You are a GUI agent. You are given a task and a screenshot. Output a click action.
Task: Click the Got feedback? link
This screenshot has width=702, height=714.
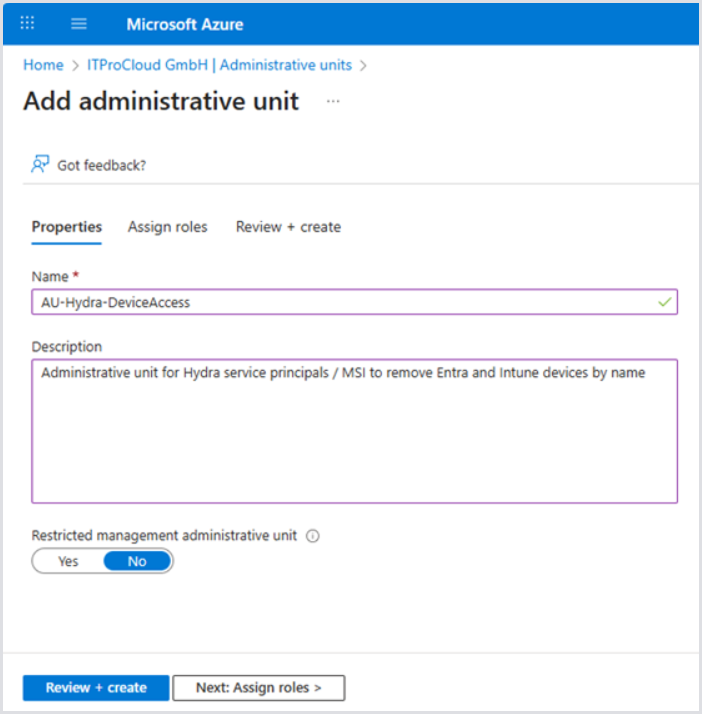[x=101, y=165]
